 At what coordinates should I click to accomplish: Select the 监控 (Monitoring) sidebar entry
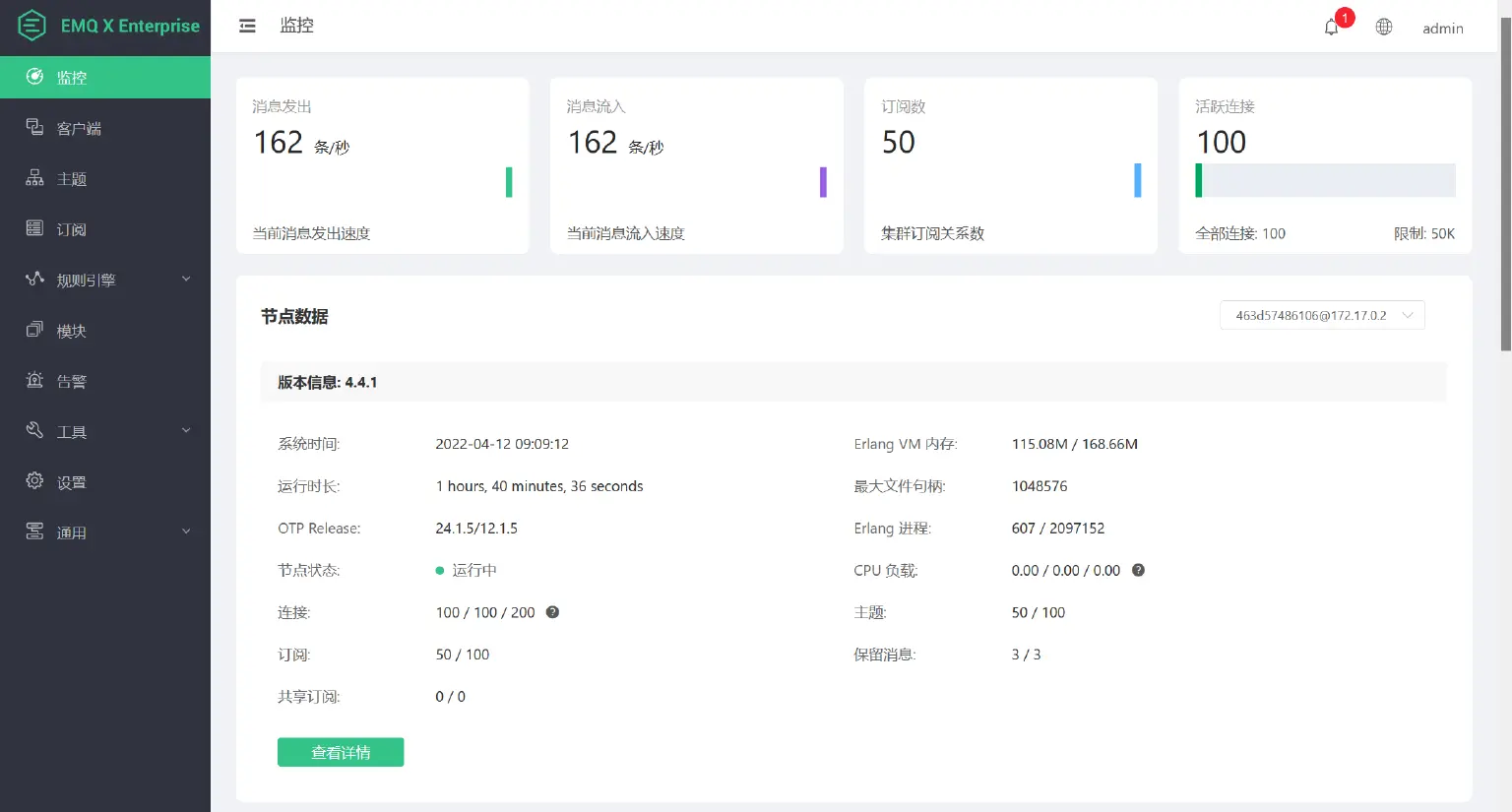point(71,76)
